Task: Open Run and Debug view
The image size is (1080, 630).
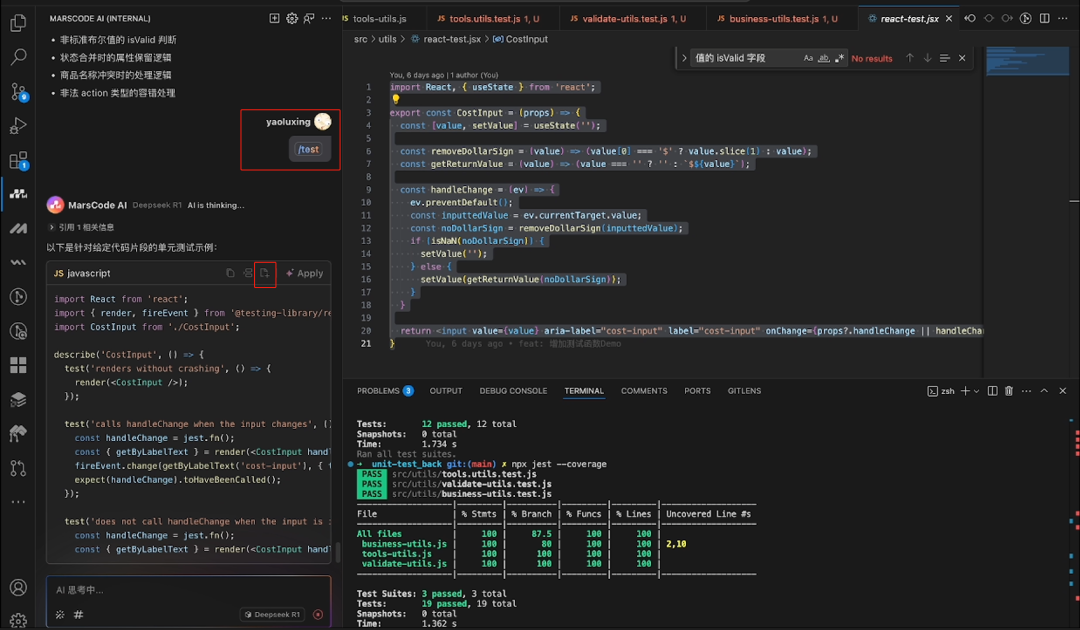Action: click(18, 126)
